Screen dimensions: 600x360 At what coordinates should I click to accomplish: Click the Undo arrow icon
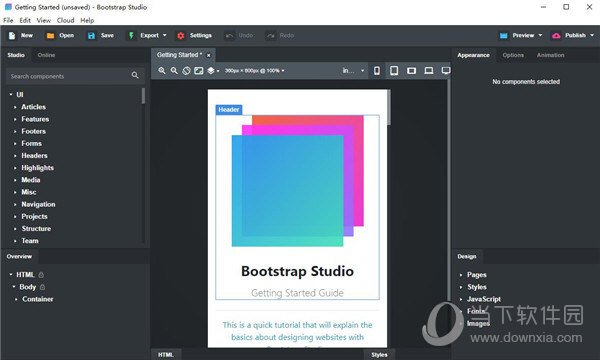(229, 36)
